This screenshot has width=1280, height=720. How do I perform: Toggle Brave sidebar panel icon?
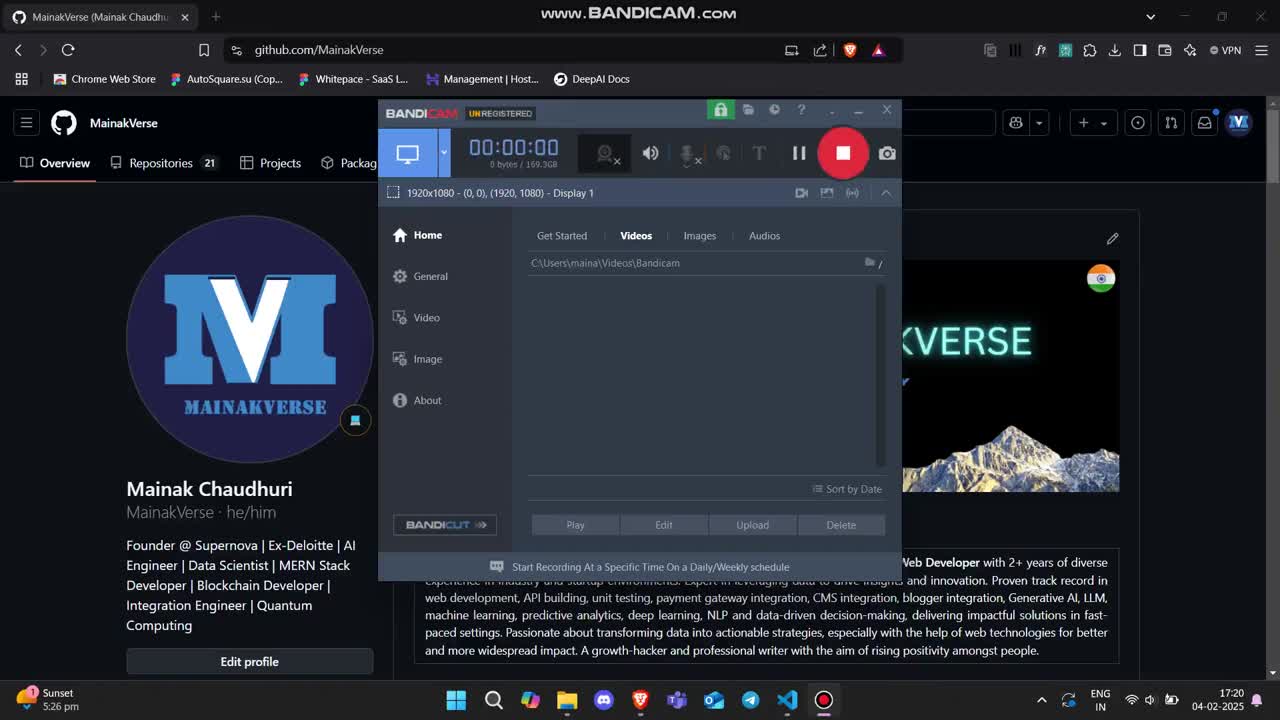click(x=1140, y=50)
